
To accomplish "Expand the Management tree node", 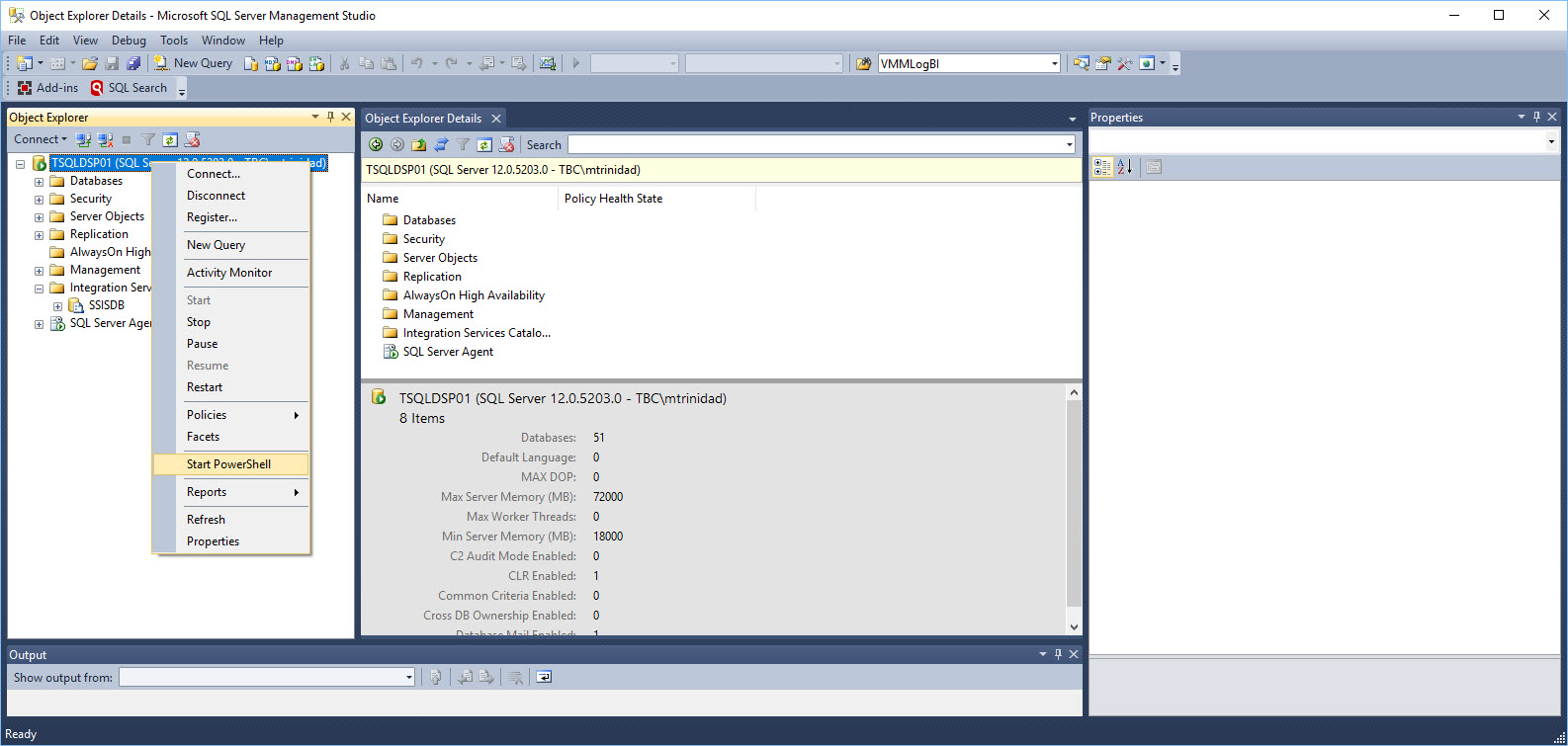I will point(39,271).
